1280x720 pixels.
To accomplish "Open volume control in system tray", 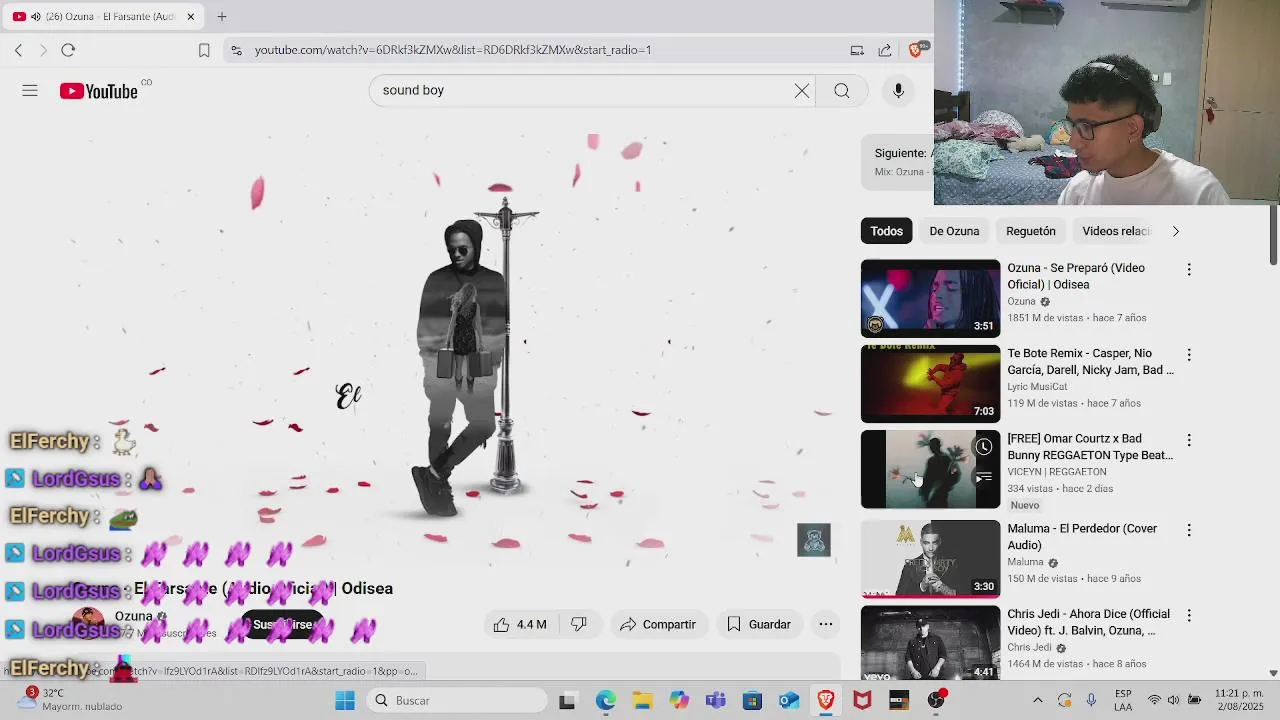I will [x=1173, y=700].
